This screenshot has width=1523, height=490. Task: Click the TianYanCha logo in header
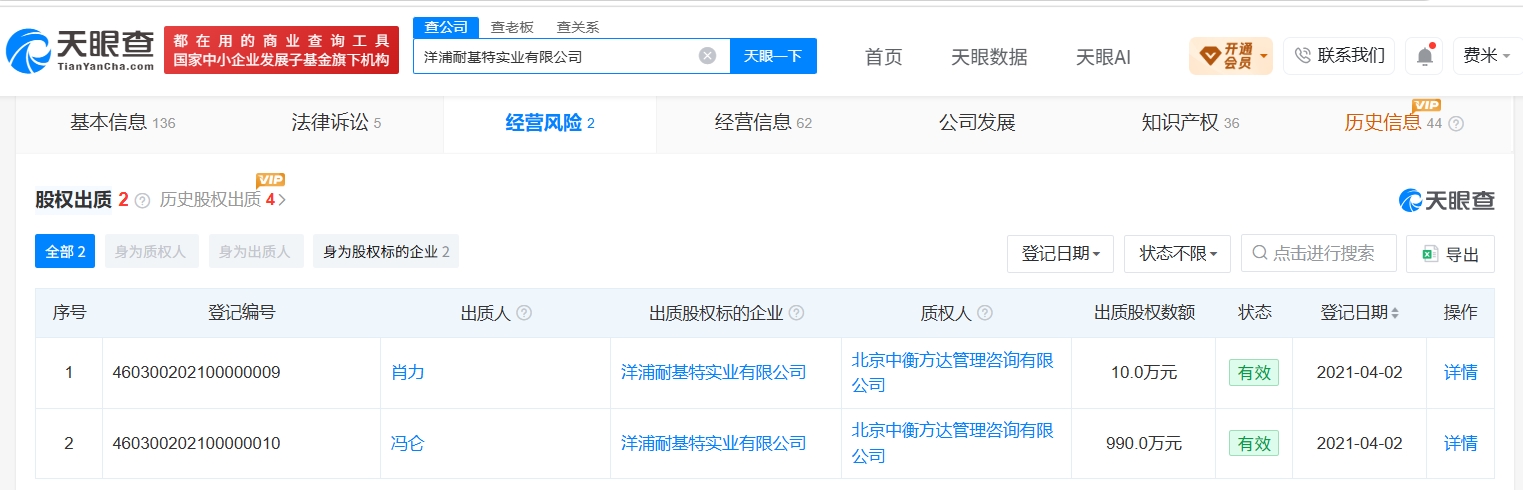coord(80,50)
